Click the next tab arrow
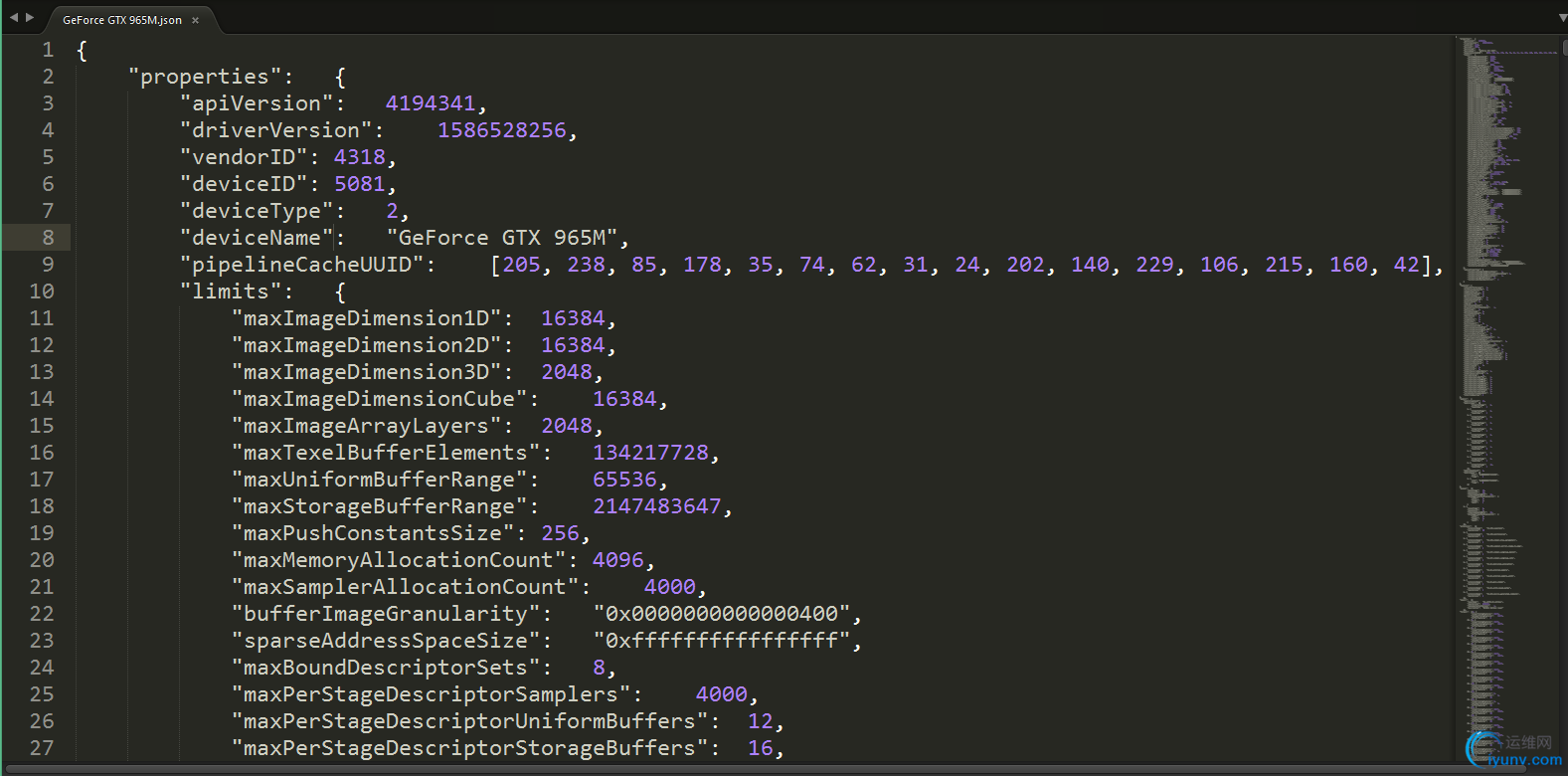This screenshot has height=776, width=1568. click(x=30, y=17)
